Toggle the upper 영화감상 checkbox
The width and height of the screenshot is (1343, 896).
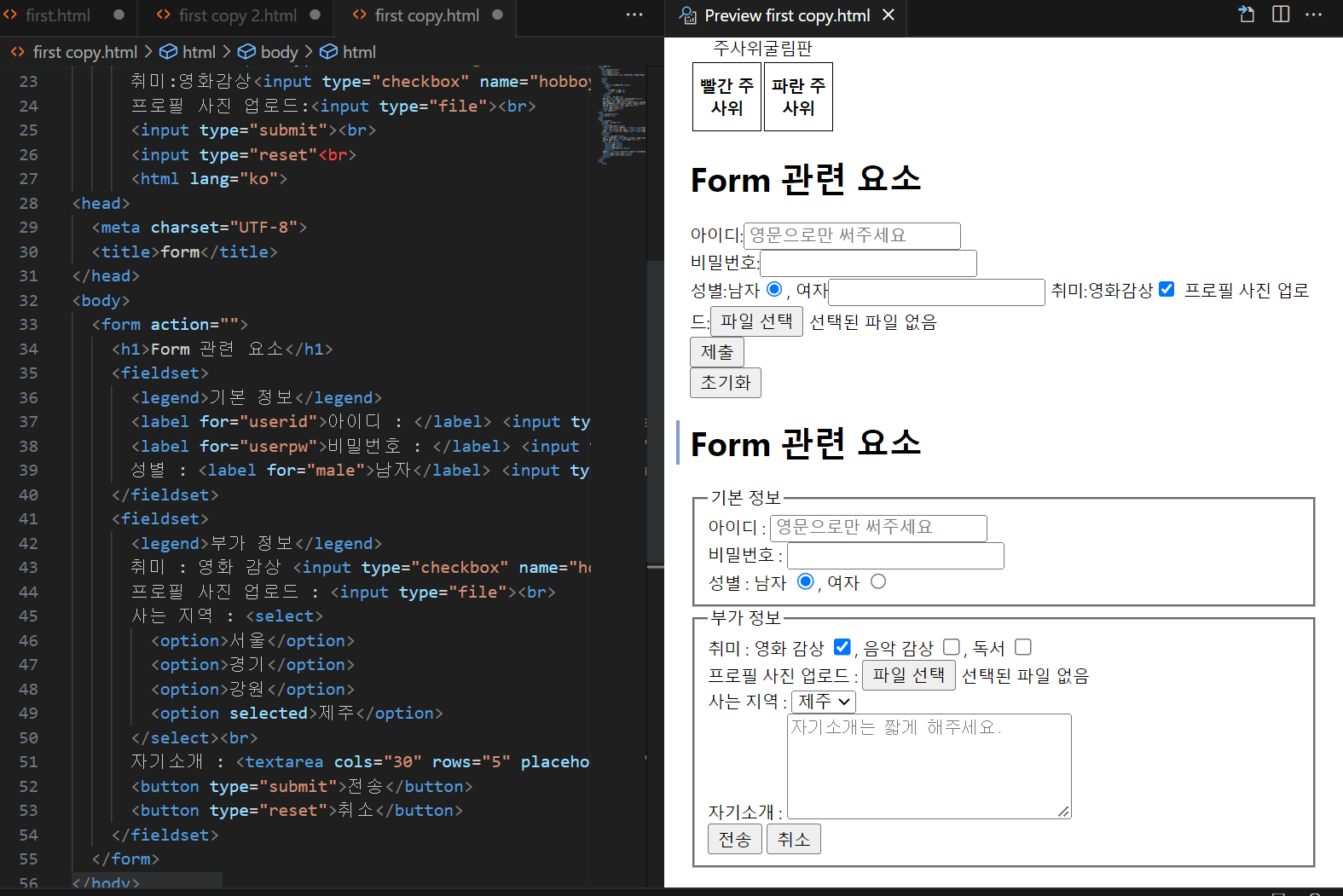tap(1166, 289)
